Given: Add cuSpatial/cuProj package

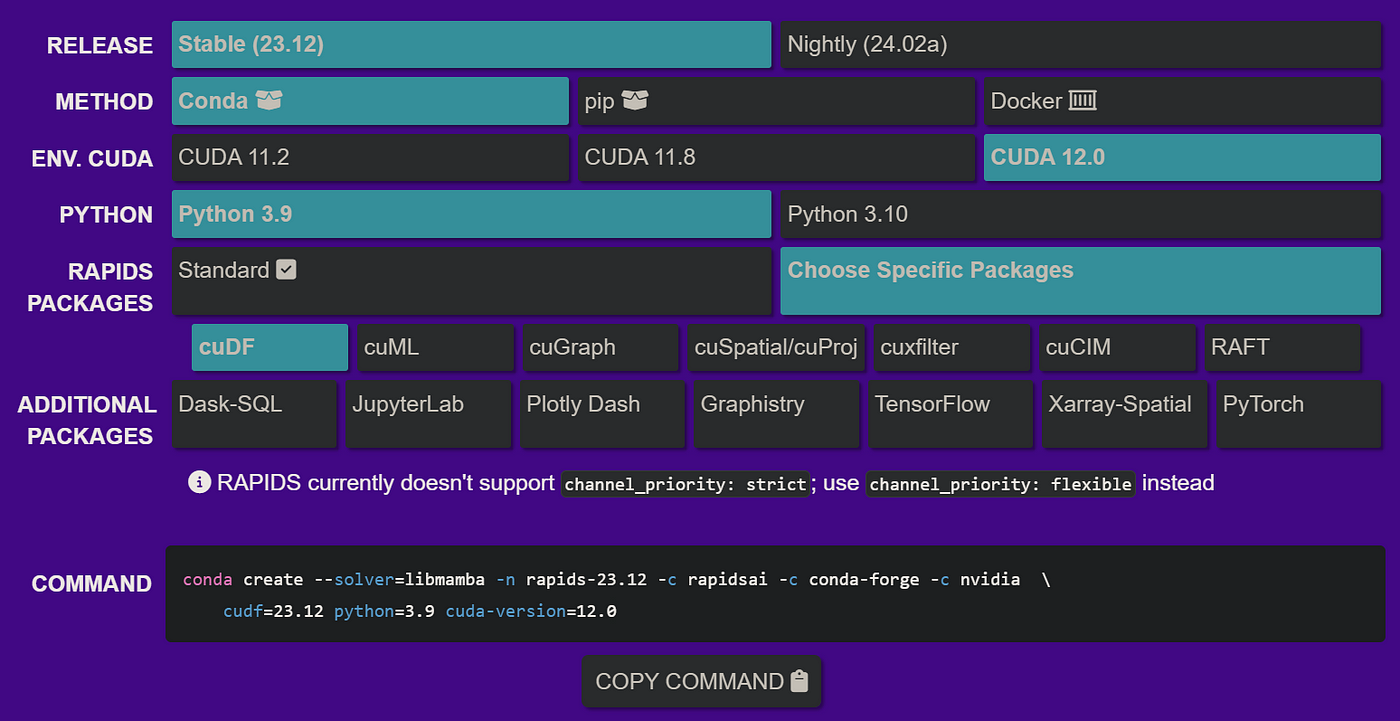Looking at the screenshot, I should pos(776,348).
